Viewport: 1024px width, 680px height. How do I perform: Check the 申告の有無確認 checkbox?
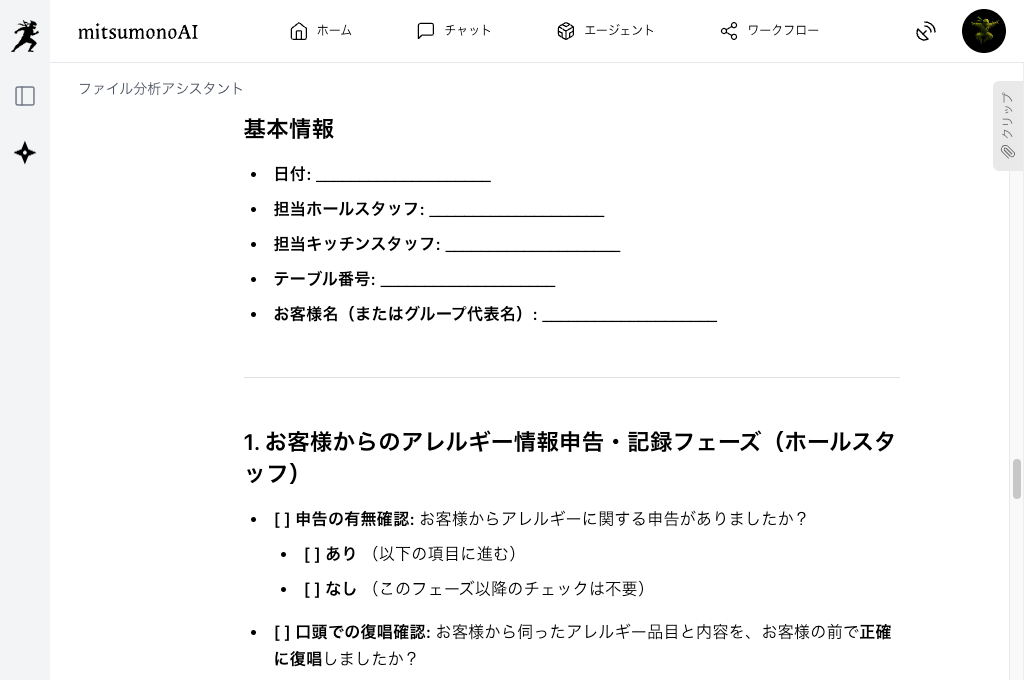click(x=282, y=519)
